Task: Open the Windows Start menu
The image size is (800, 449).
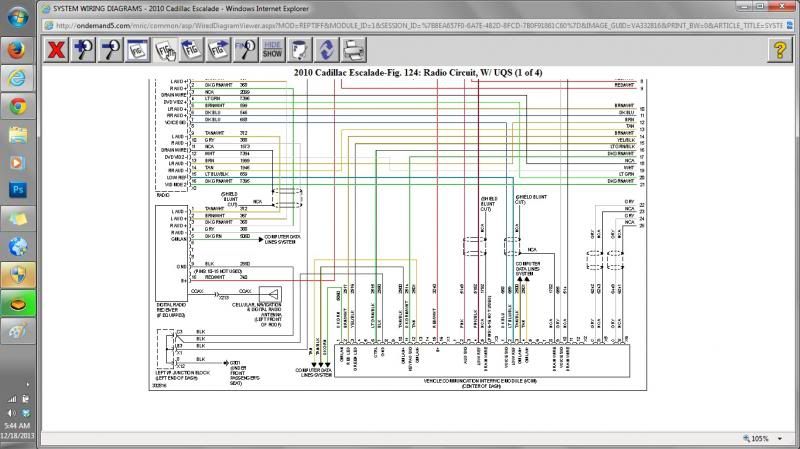Action: [18, 17]
